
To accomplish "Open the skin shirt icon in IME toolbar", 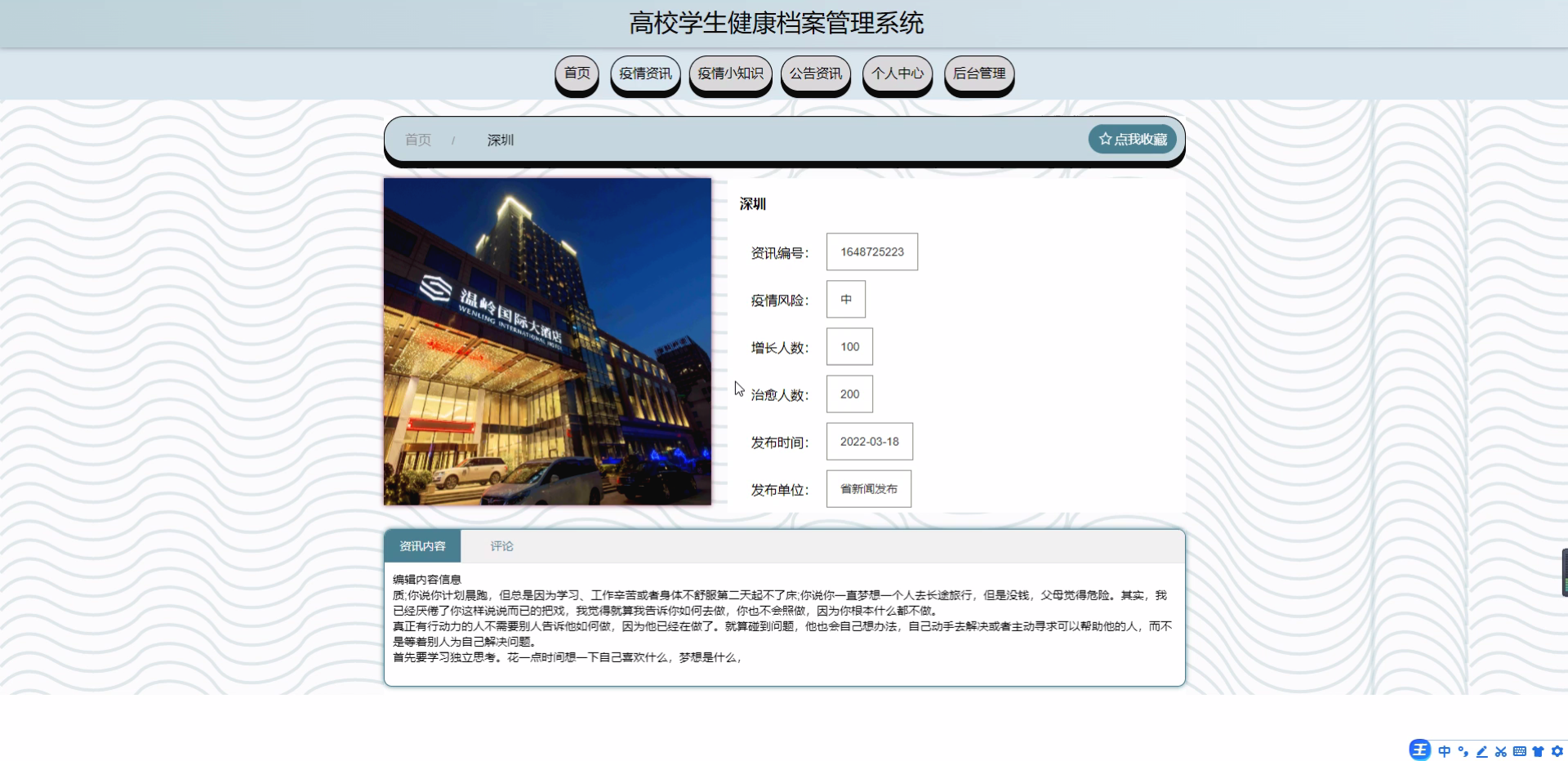I will pos(1538,751).
